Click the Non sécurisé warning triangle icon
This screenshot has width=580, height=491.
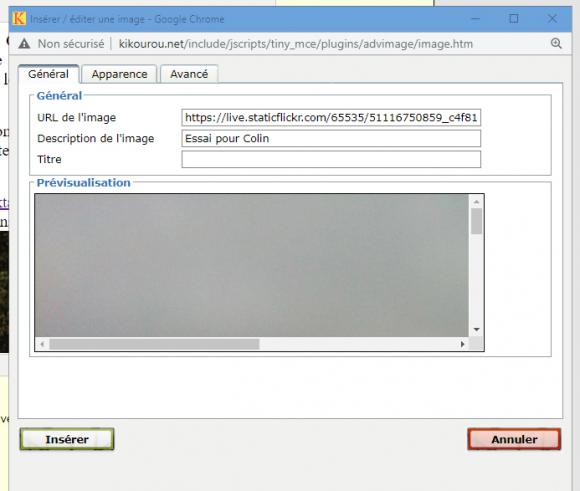(24, 44)
